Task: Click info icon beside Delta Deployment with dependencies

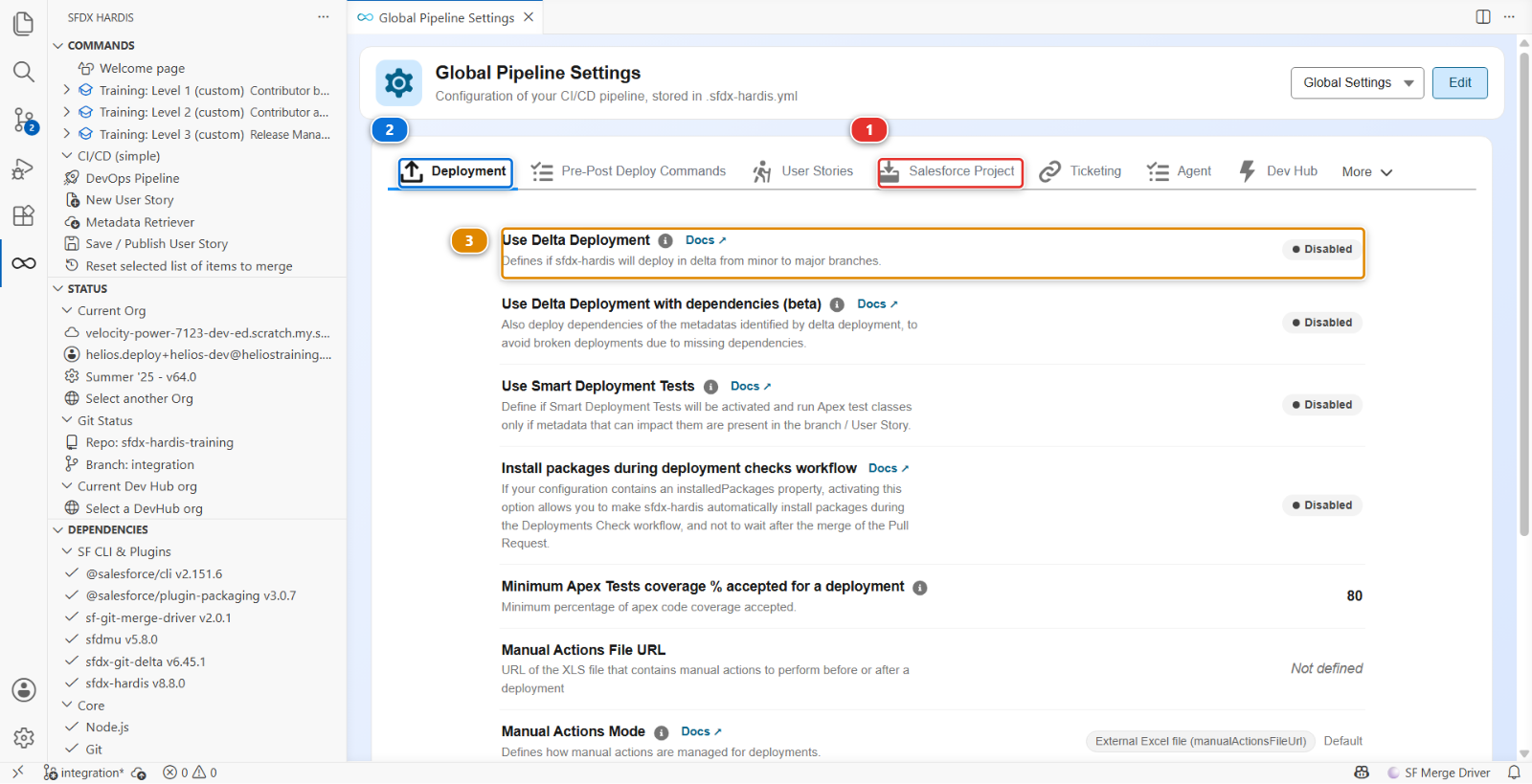Action: pyautogui.click(x=837, y=304)
